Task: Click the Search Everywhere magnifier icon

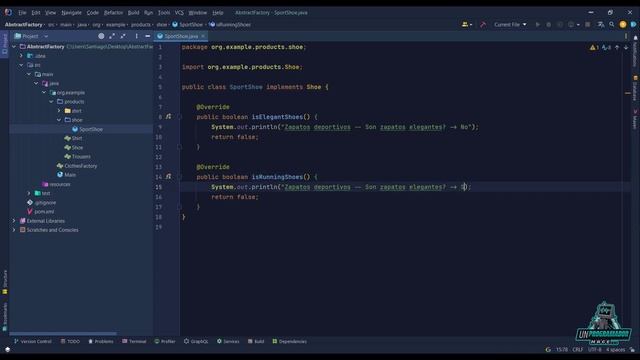Action: point(612,24)
